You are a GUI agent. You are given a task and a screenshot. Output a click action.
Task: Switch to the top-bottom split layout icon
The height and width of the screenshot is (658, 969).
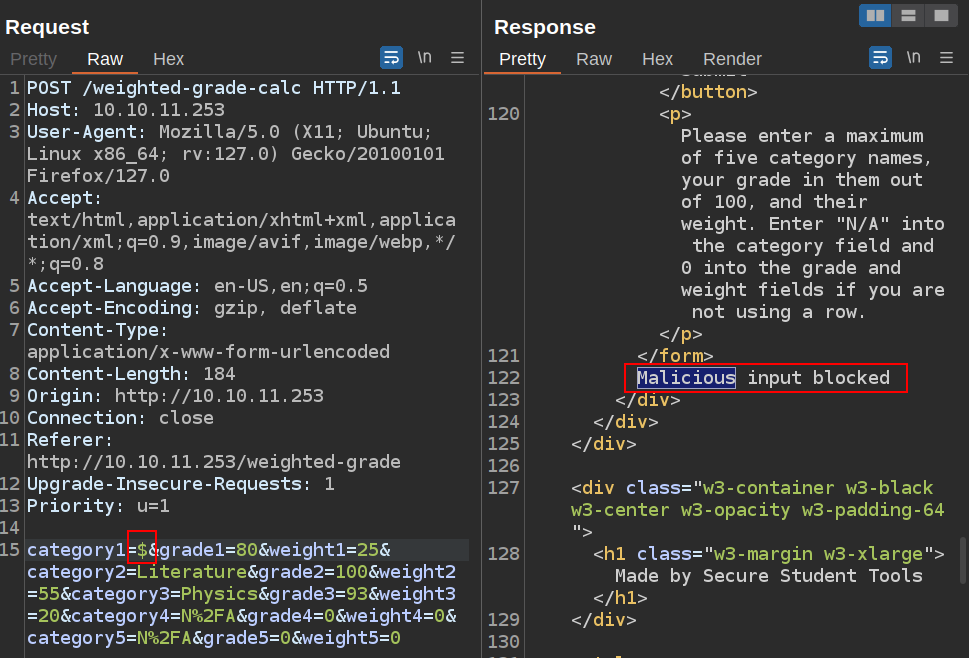click(908, 15)
